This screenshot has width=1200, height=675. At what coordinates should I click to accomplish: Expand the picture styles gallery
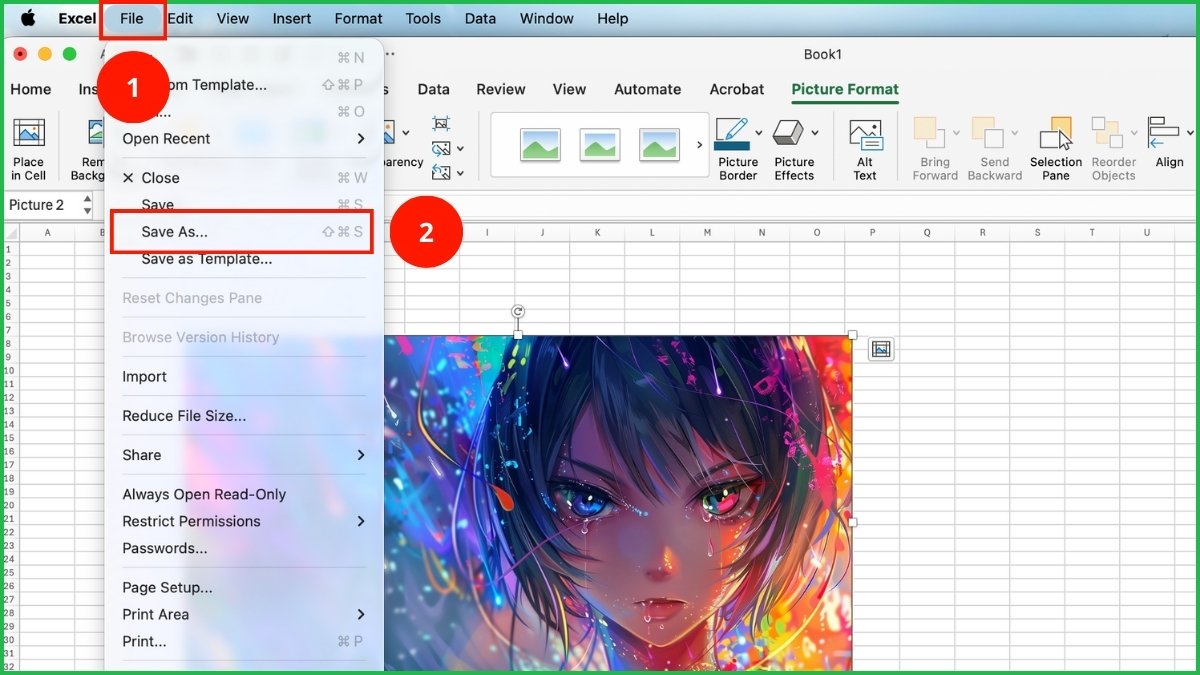(x=699, y=142)
